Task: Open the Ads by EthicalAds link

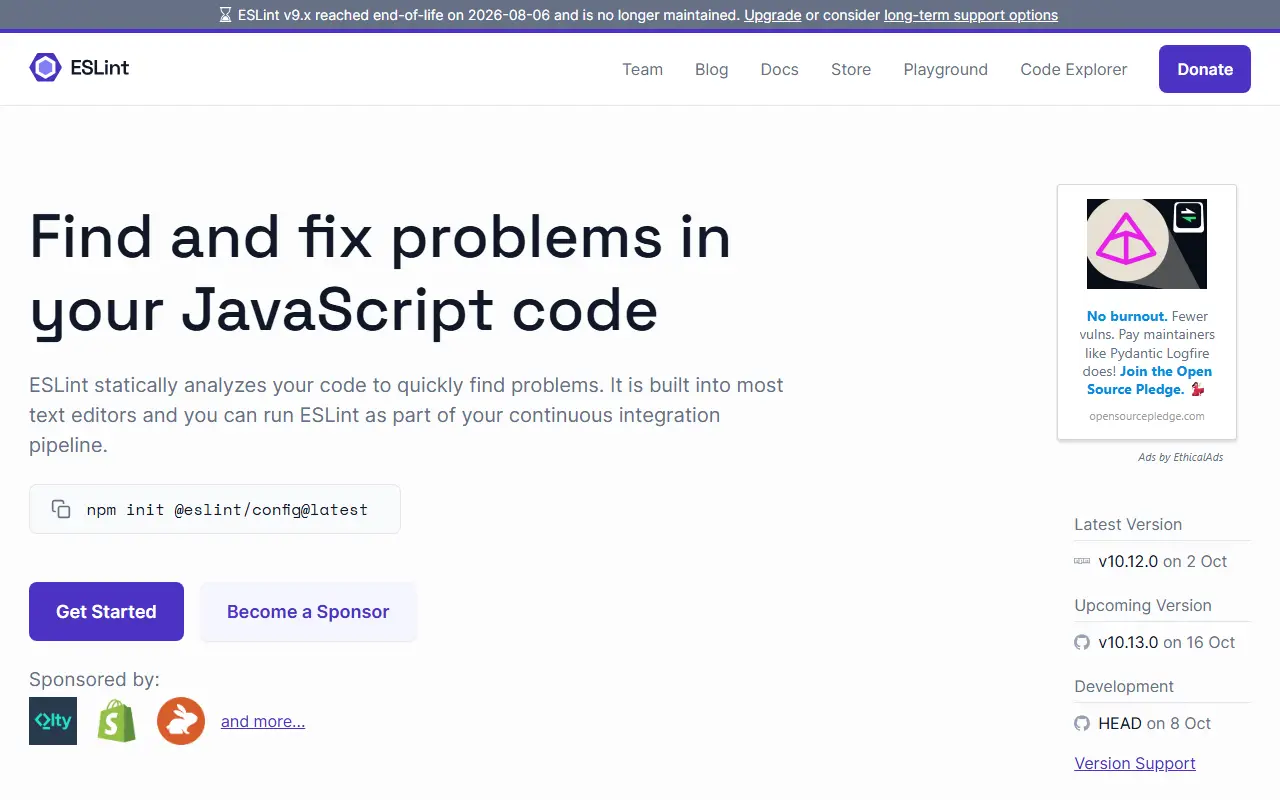Action: [x=1180, y=457]
